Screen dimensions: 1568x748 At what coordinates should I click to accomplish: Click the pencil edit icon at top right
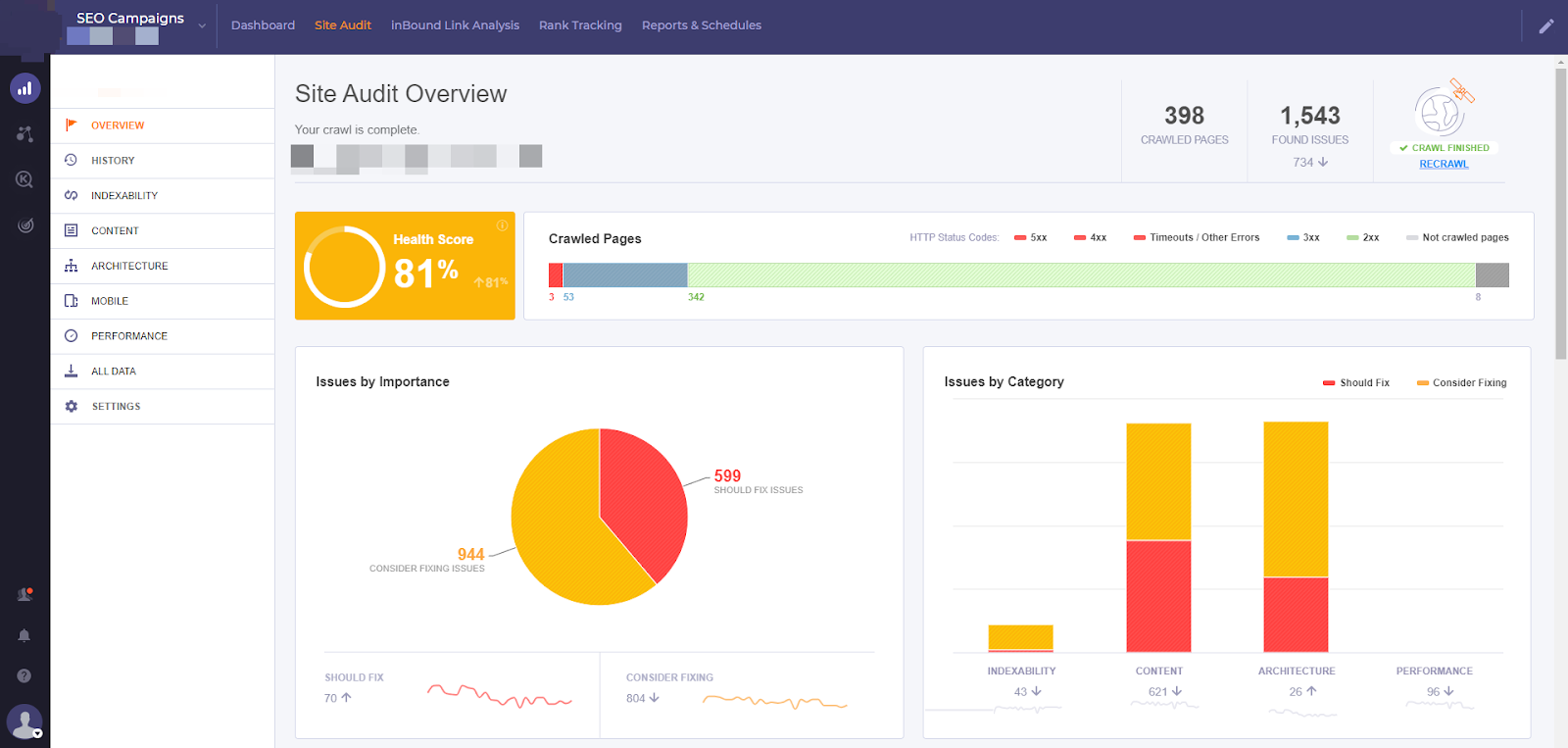(x=1546, y=26)
